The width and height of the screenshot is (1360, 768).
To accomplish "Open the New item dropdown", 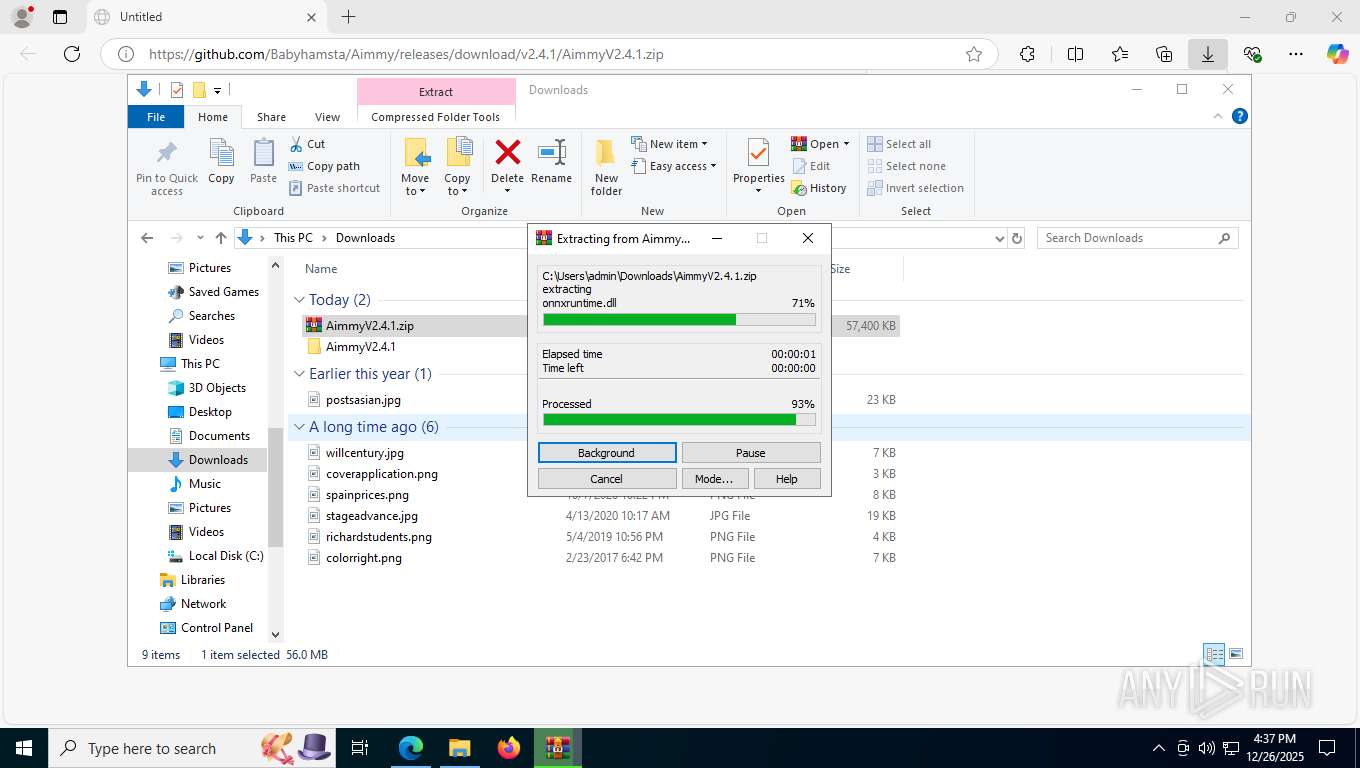I will pos(669,144).
